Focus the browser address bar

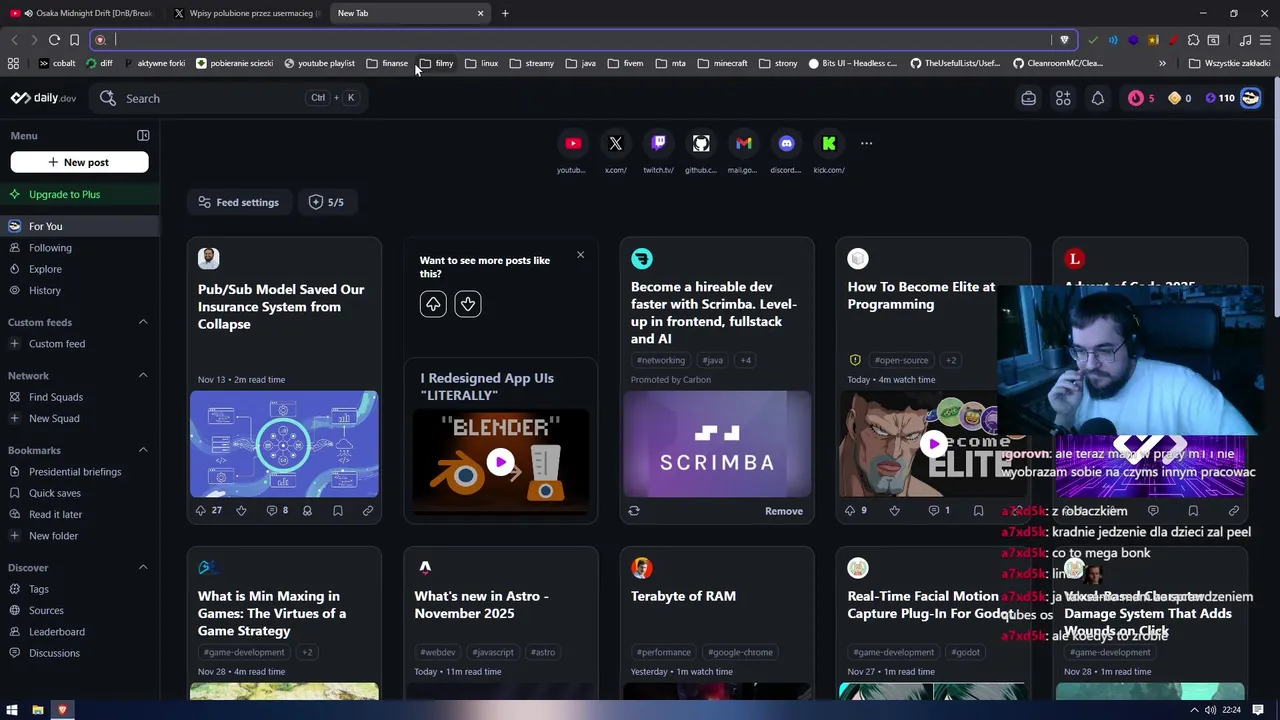tap(583, 40)
